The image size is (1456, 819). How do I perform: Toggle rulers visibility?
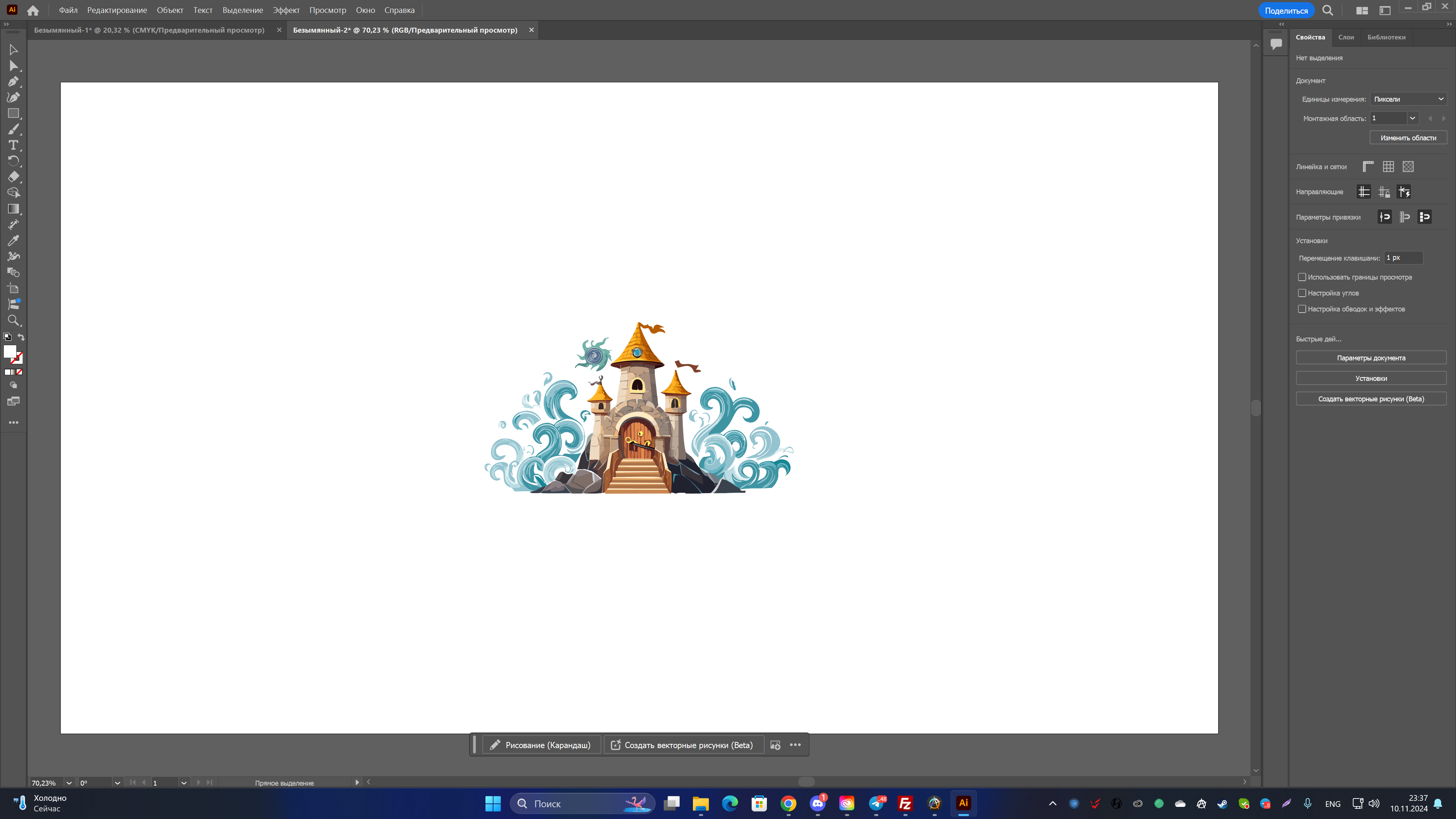click(x=1368, y=167)
